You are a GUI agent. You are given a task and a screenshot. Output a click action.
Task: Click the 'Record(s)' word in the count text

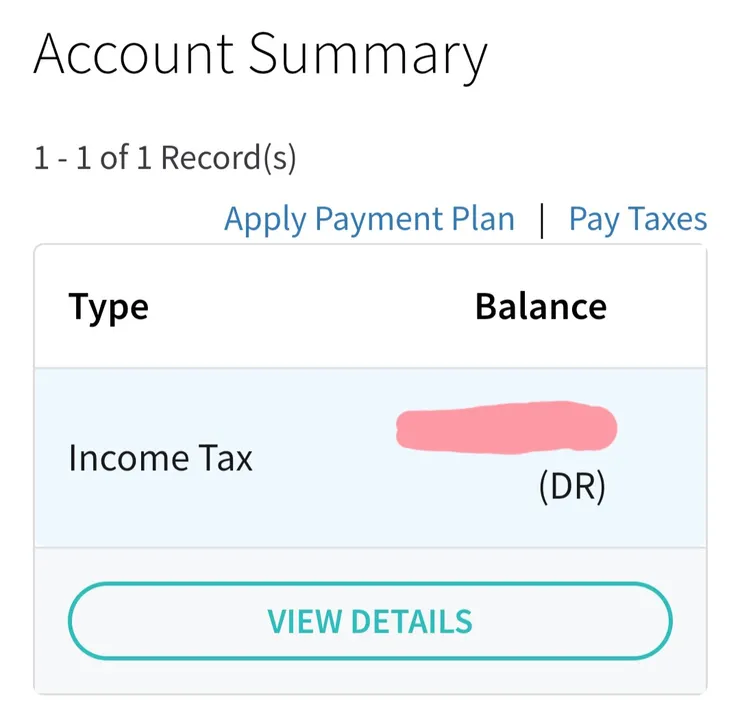click(228, 158)
